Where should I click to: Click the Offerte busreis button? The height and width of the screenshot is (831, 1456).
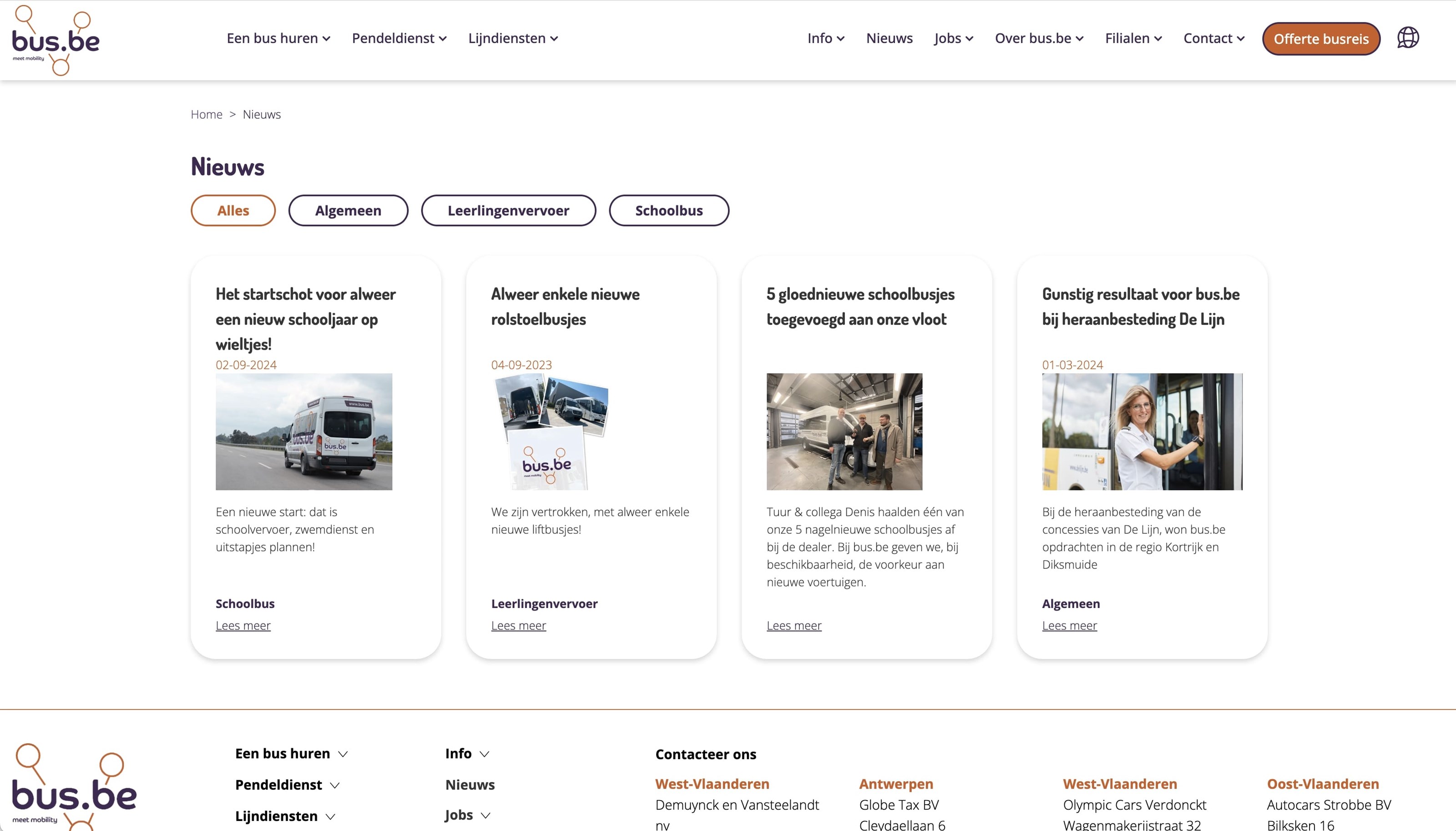click(x=1320, y=39)
